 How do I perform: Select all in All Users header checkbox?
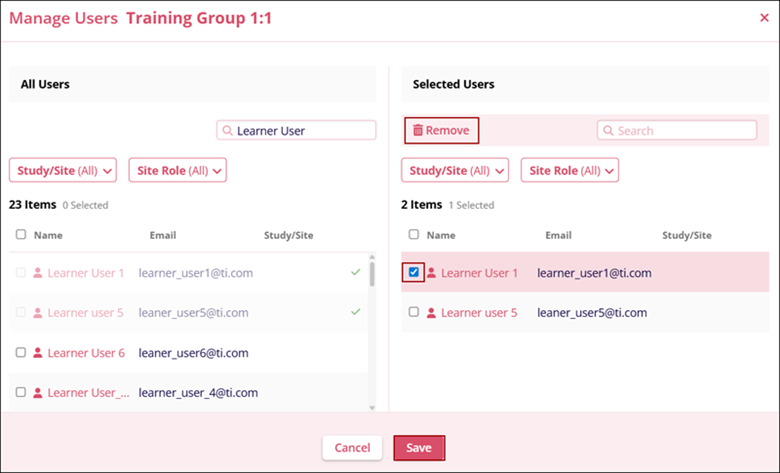21,235
